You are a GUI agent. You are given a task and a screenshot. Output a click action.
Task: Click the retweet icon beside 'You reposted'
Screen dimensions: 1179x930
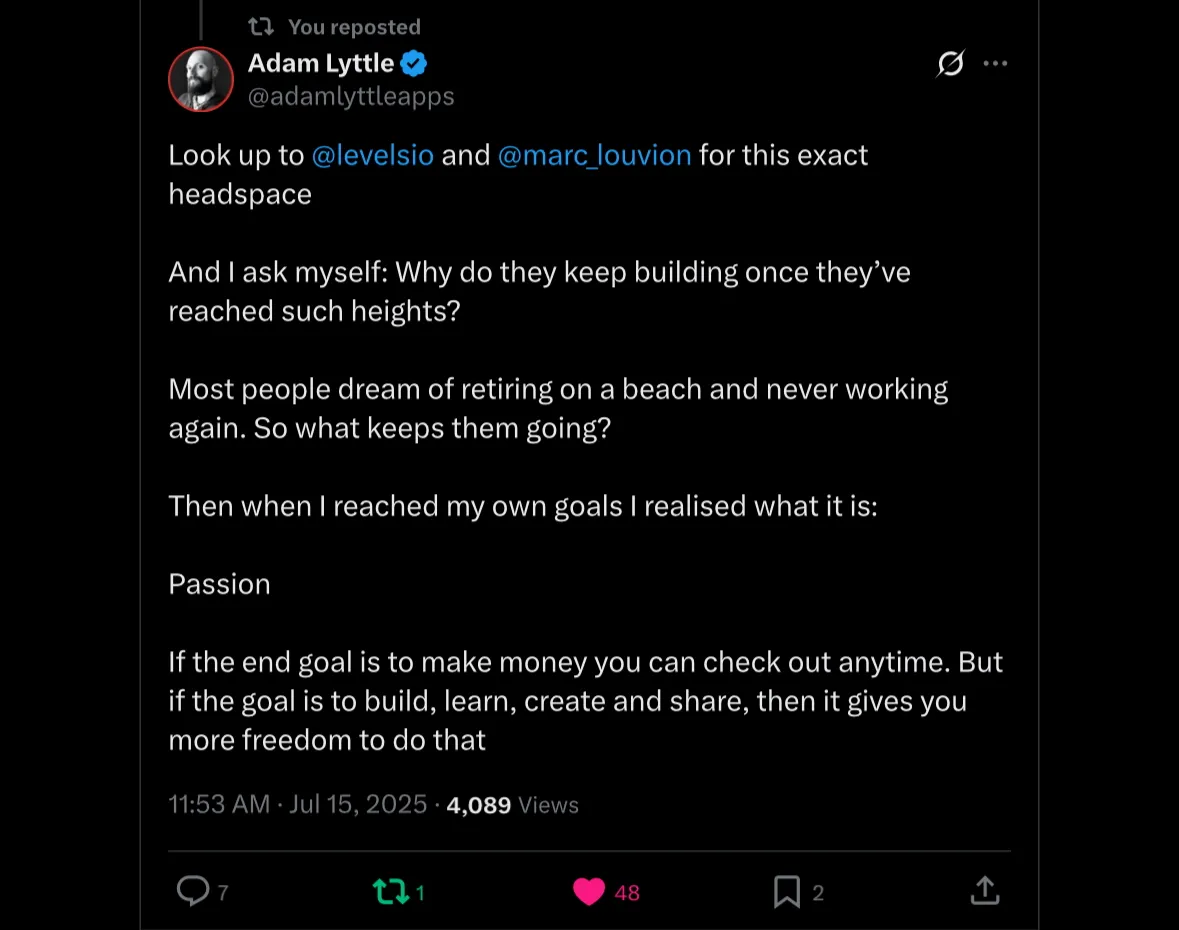pos(262,26)
